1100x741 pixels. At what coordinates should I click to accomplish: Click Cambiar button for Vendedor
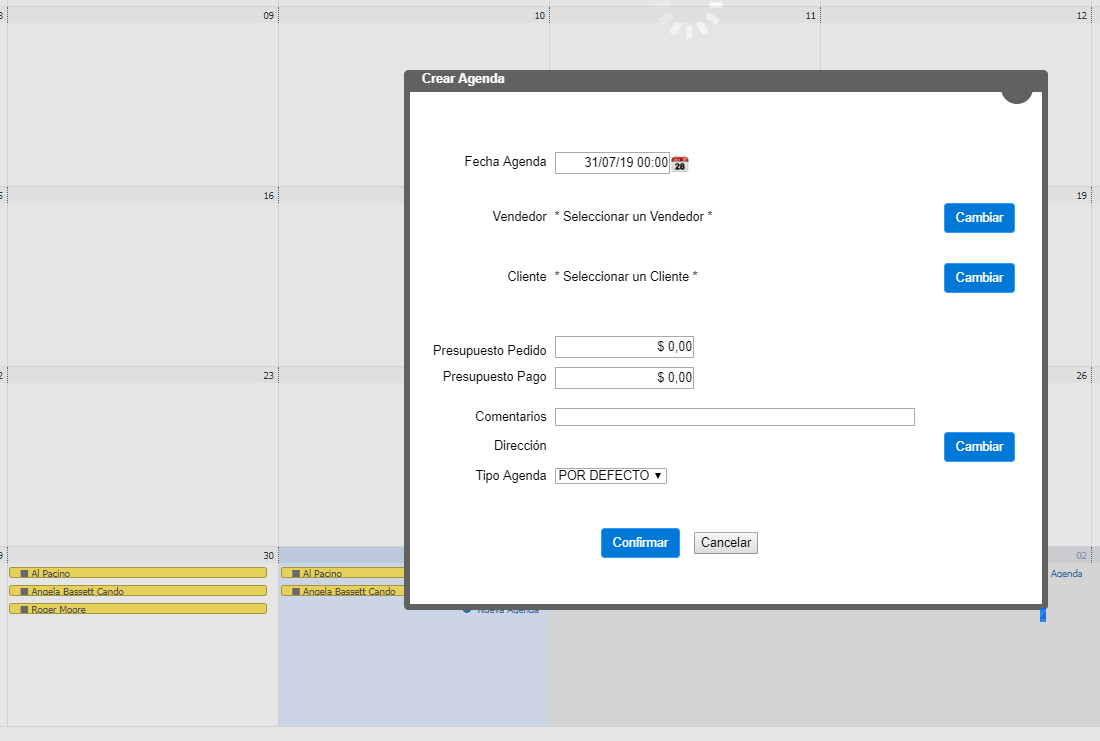[x=979, y=218]
